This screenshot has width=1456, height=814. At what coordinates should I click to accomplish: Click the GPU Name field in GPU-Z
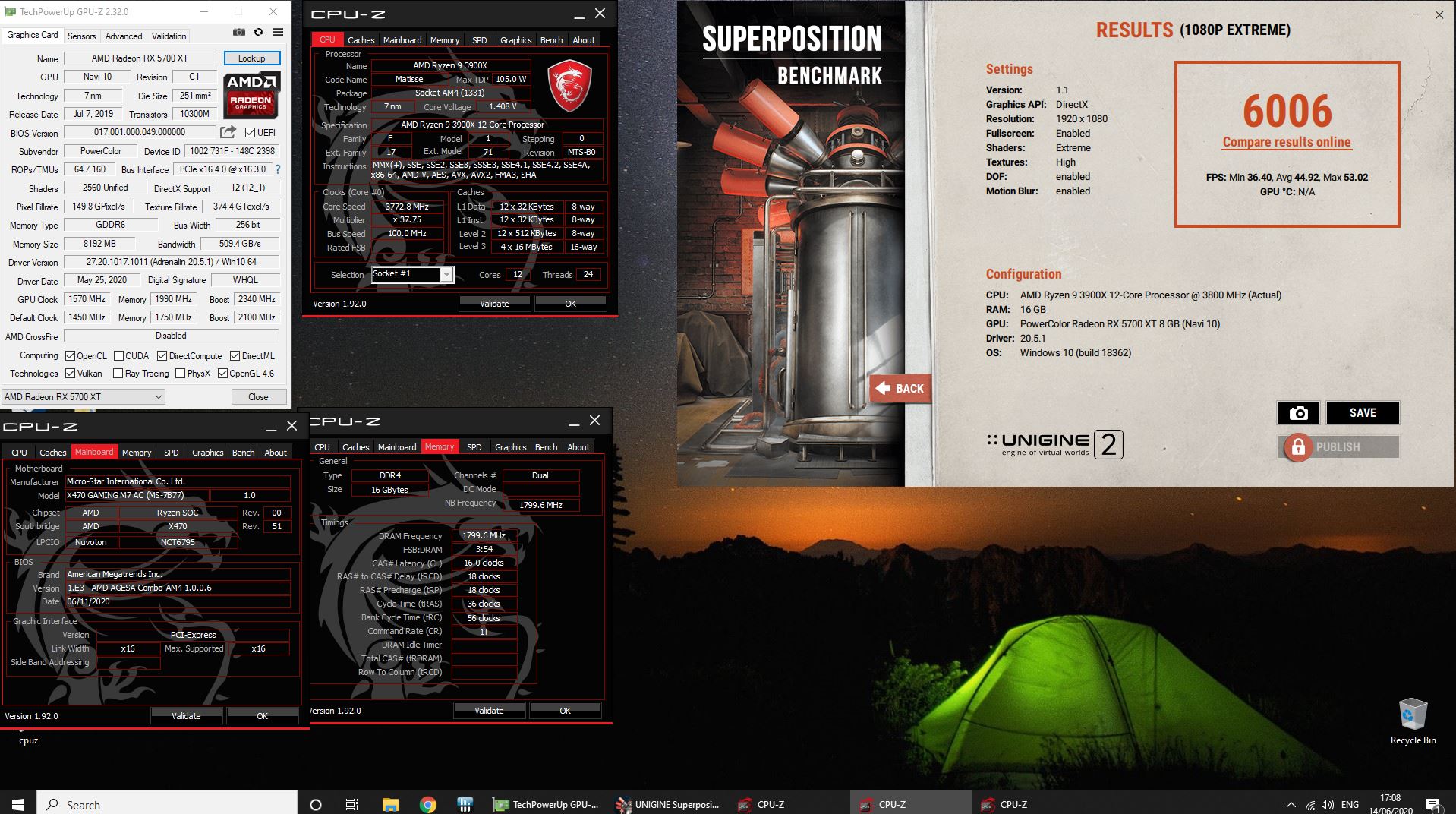[x=140, y=58]
